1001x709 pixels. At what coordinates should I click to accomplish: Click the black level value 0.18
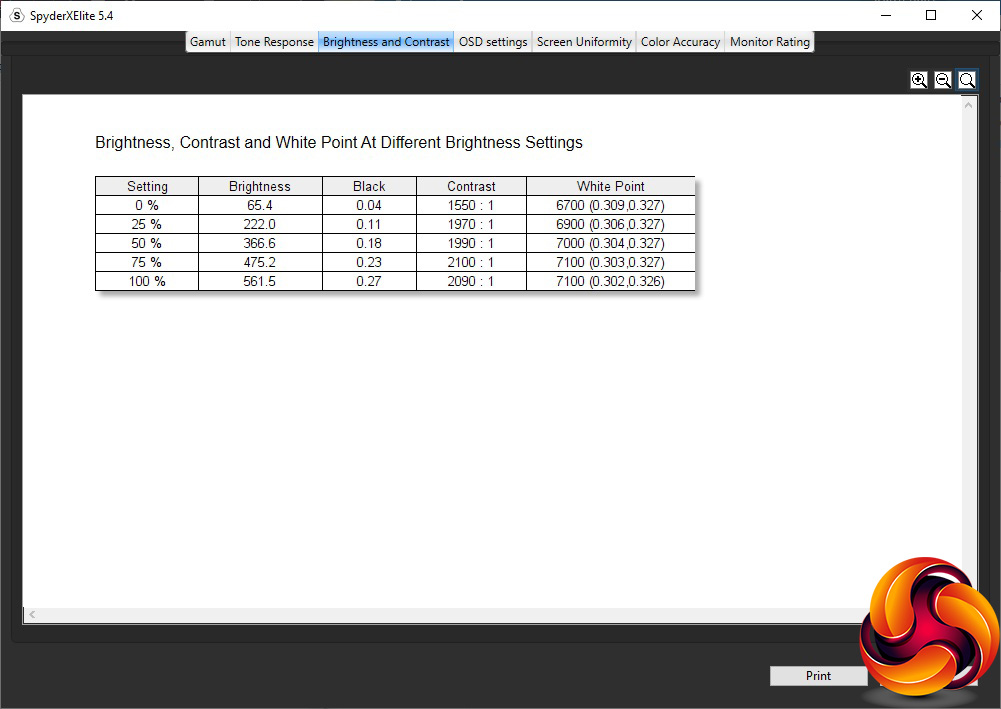pos(369,243)
